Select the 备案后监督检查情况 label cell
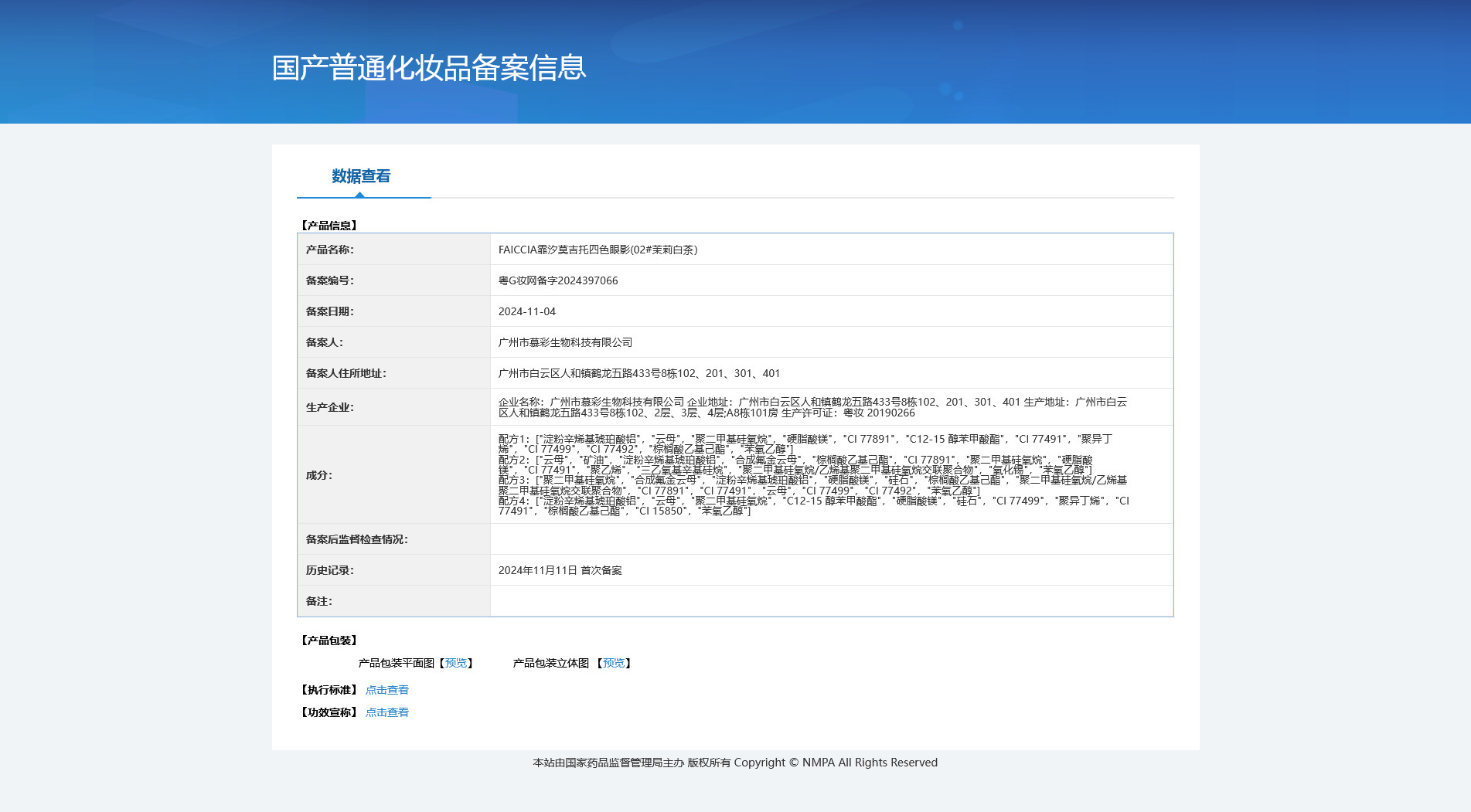Image resolution: width=1471 pixels, height=812 pixels. pyautogui.click(x=394, y=539)
